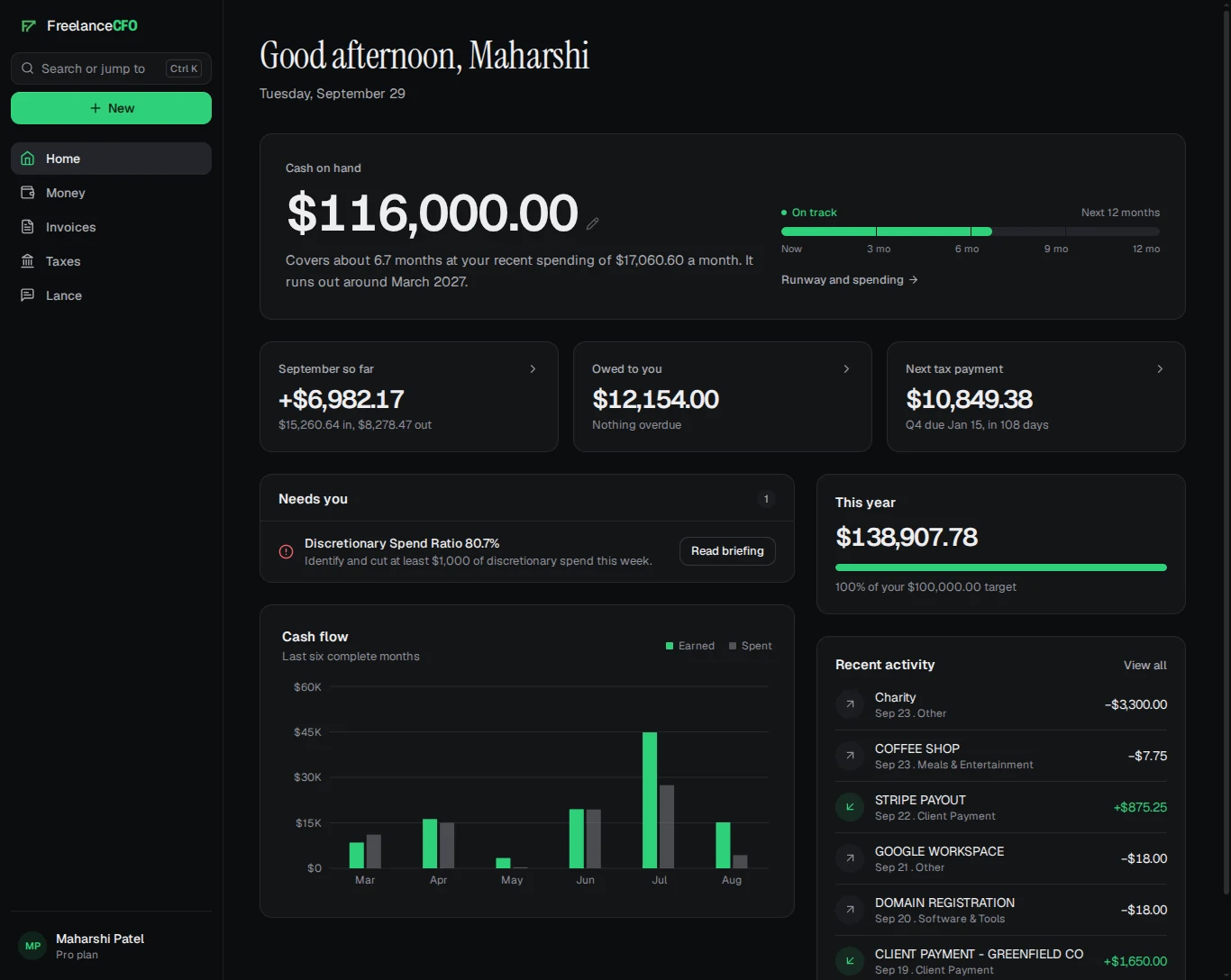The image size is (1231, 980).
Task: Open the Taxes section
Action: tap(111, 261)
